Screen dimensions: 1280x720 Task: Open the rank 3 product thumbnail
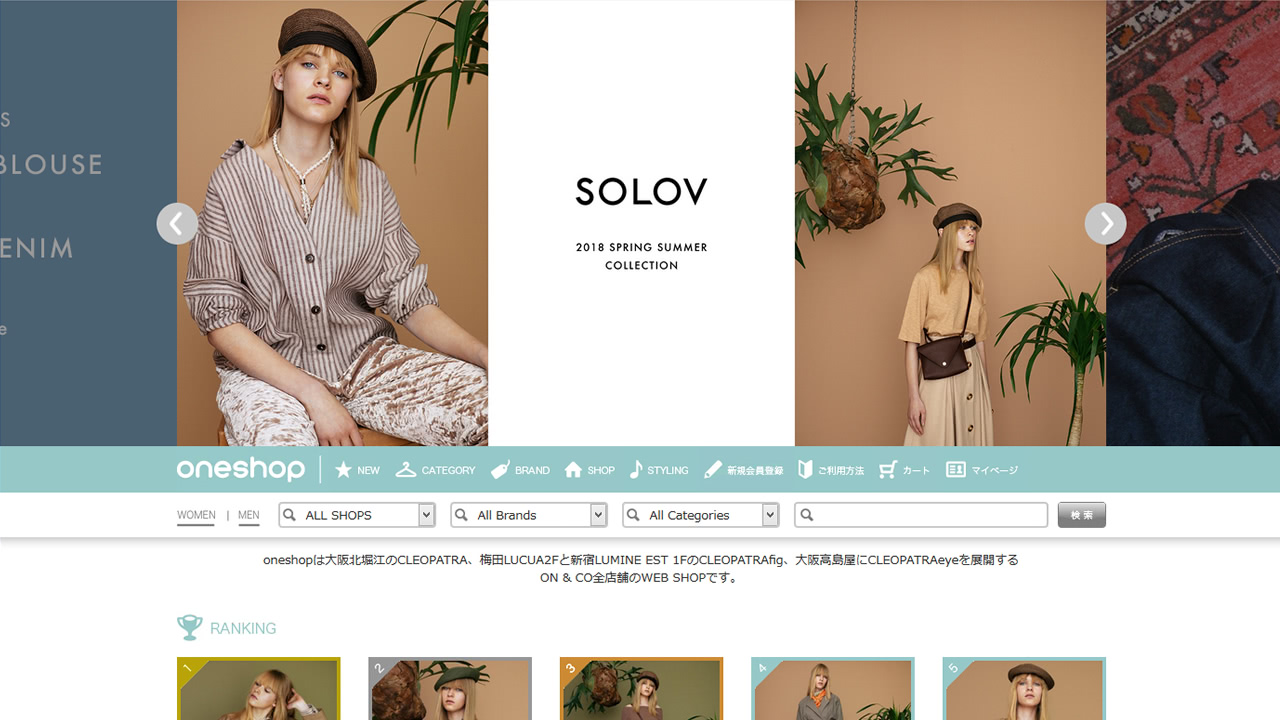point(641,689)
